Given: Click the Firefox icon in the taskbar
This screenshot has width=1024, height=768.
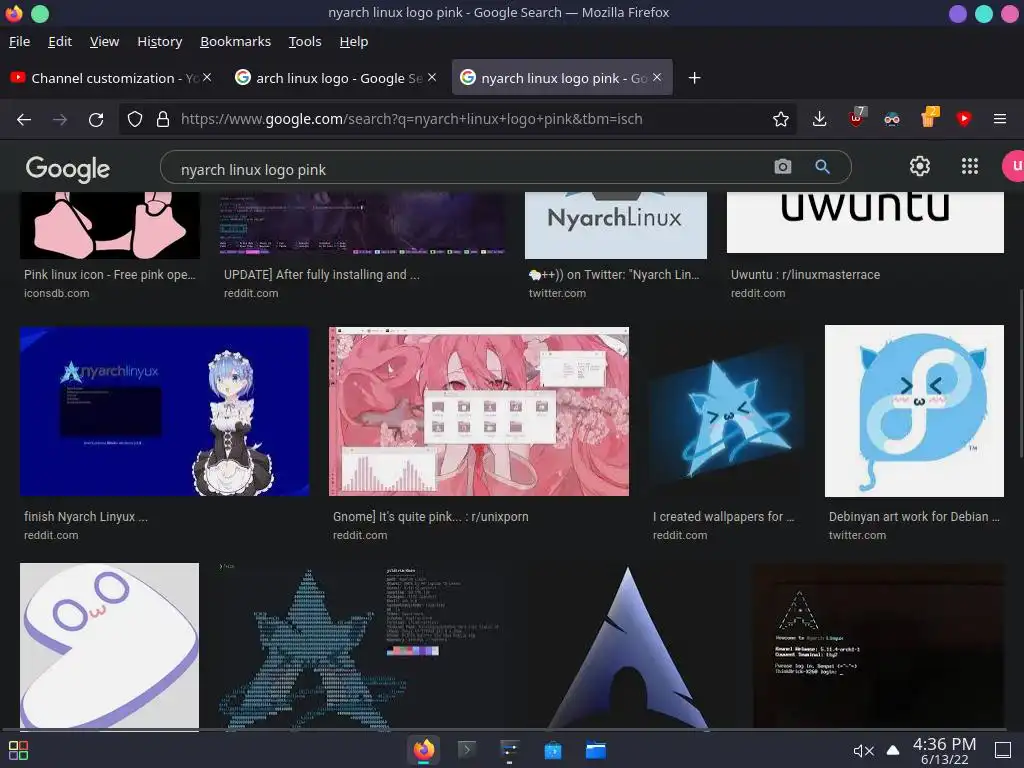Looking at the screenshot, I should tap(423, 750).
